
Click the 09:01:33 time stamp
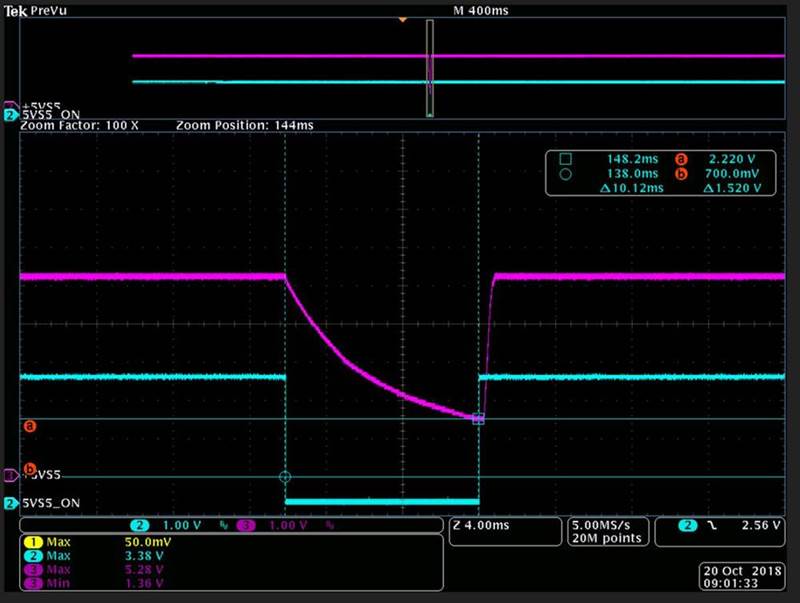tap(731, 584)
